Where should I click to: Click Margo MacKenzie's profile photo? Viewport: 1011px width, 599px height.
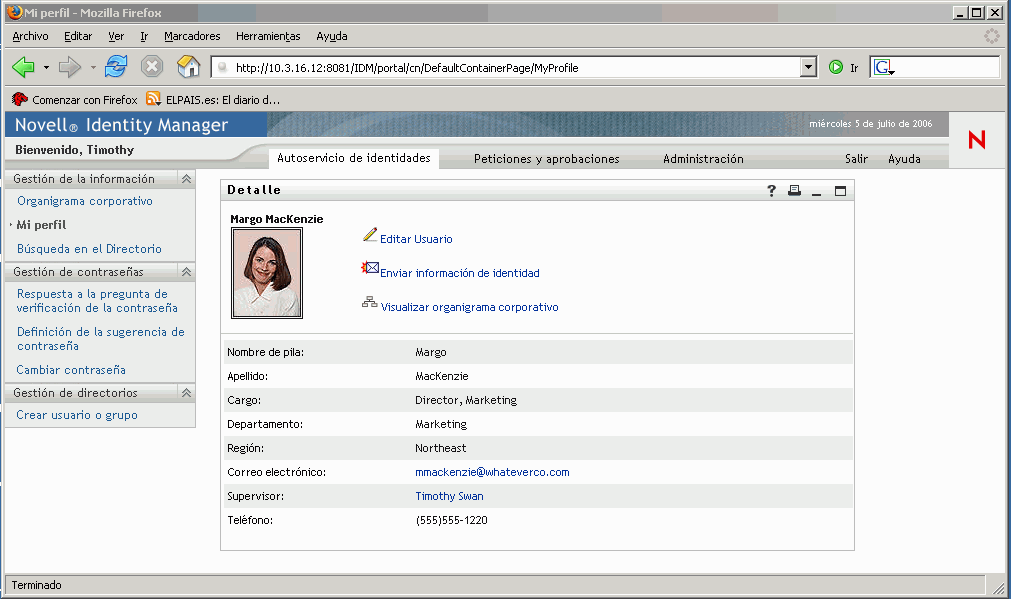(x=267, y=273)
